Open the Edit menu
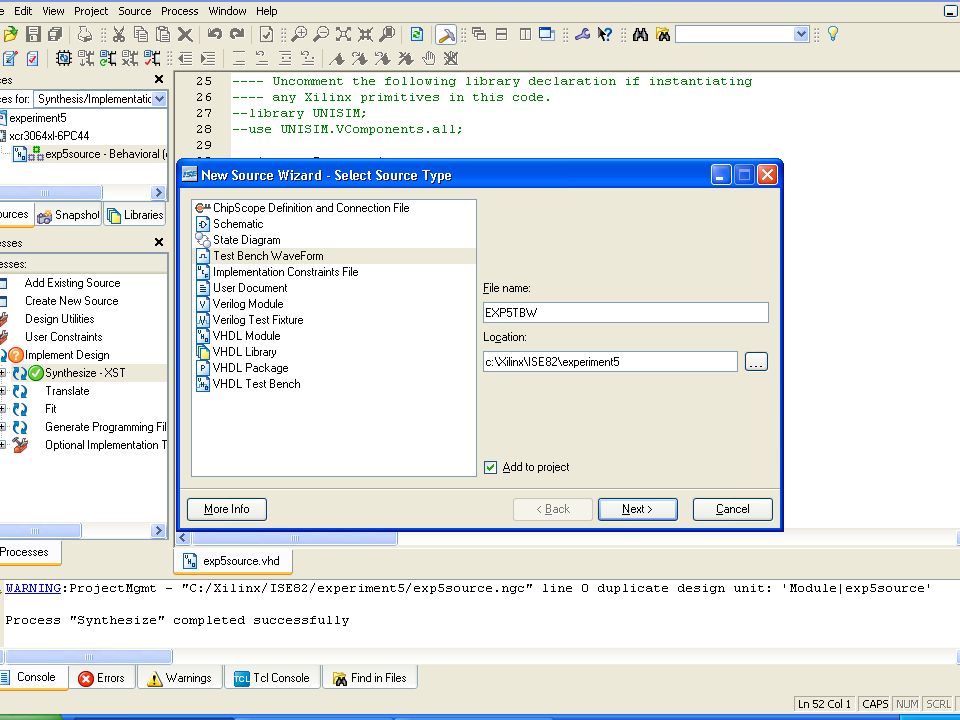960x720 pixels. tap(23, 11)
